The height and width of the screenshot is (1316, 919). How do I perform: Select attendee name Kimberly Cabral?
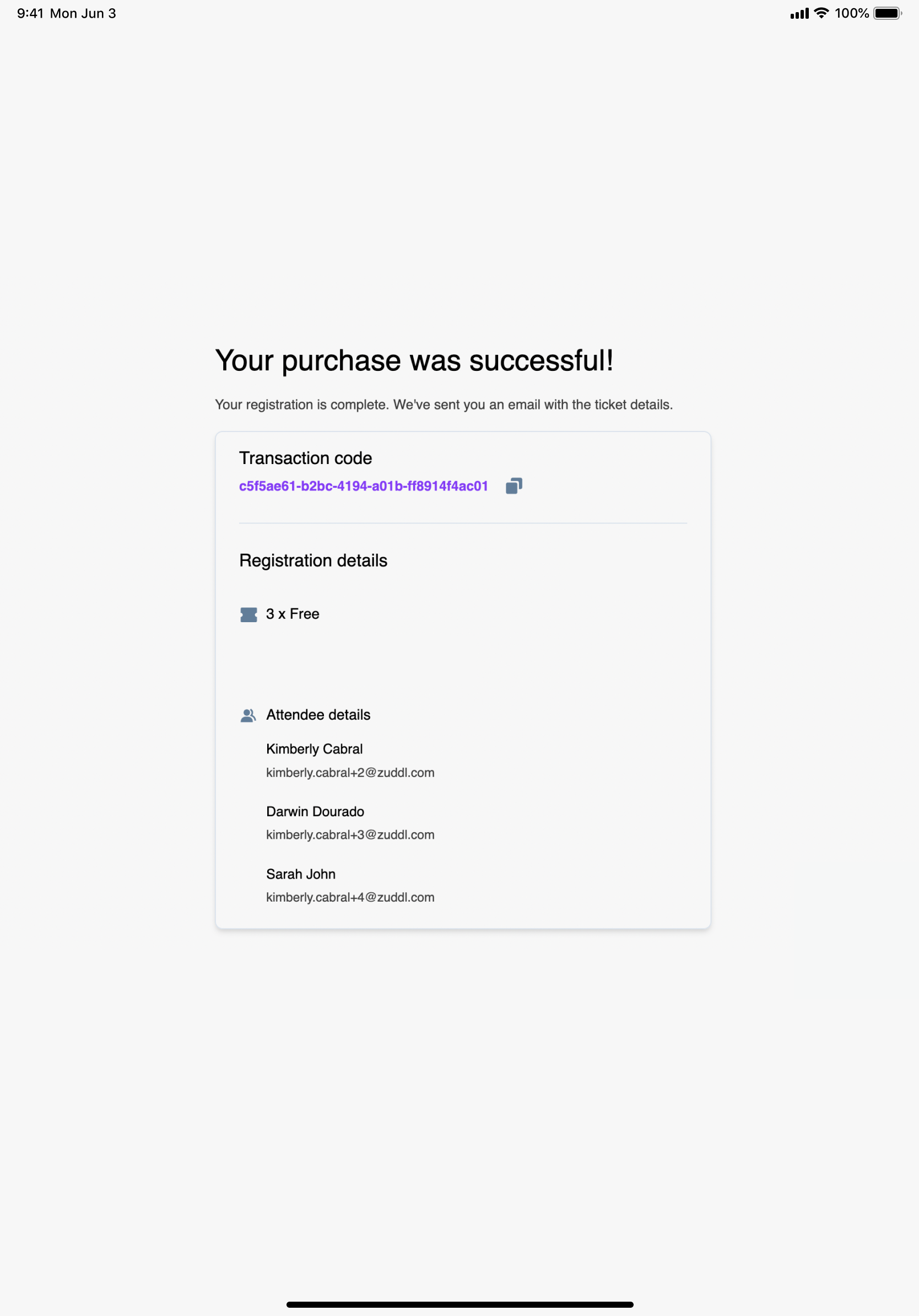[x=314, y=748]
